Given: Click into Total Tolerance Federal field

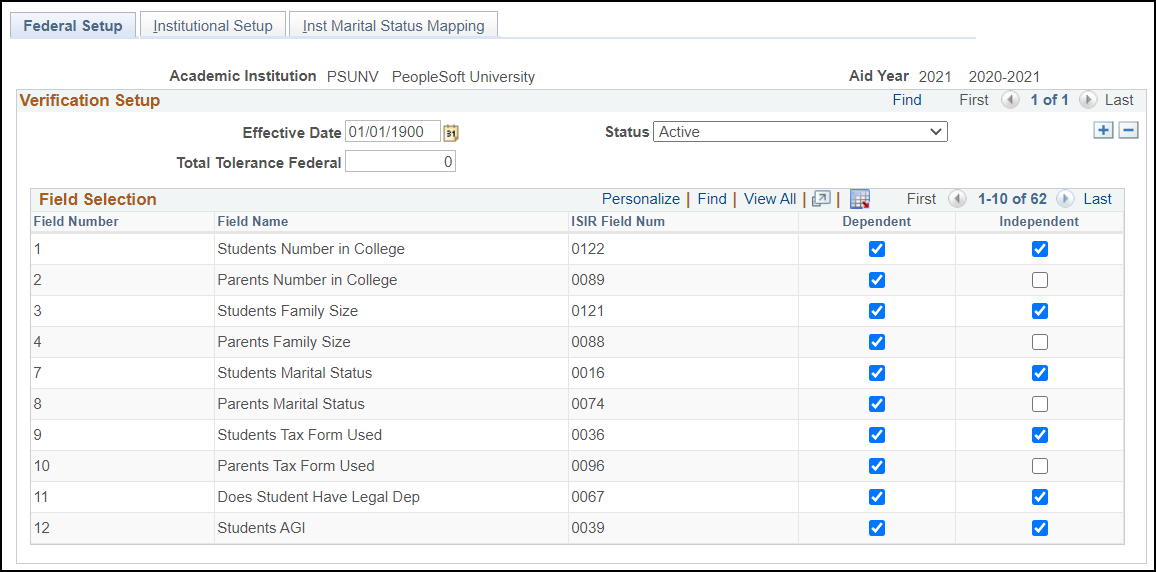Looking at the screenshot, I should [400, 162].
